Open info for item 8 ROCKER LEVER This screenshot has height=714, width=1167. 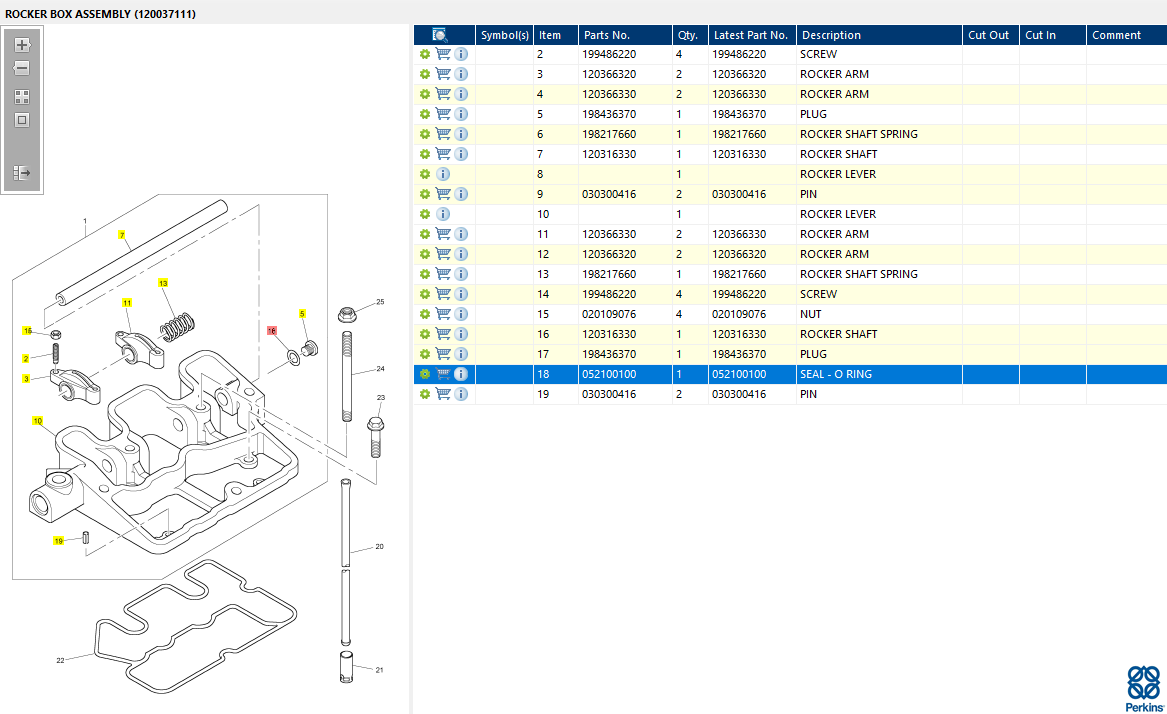pos(443,174)
